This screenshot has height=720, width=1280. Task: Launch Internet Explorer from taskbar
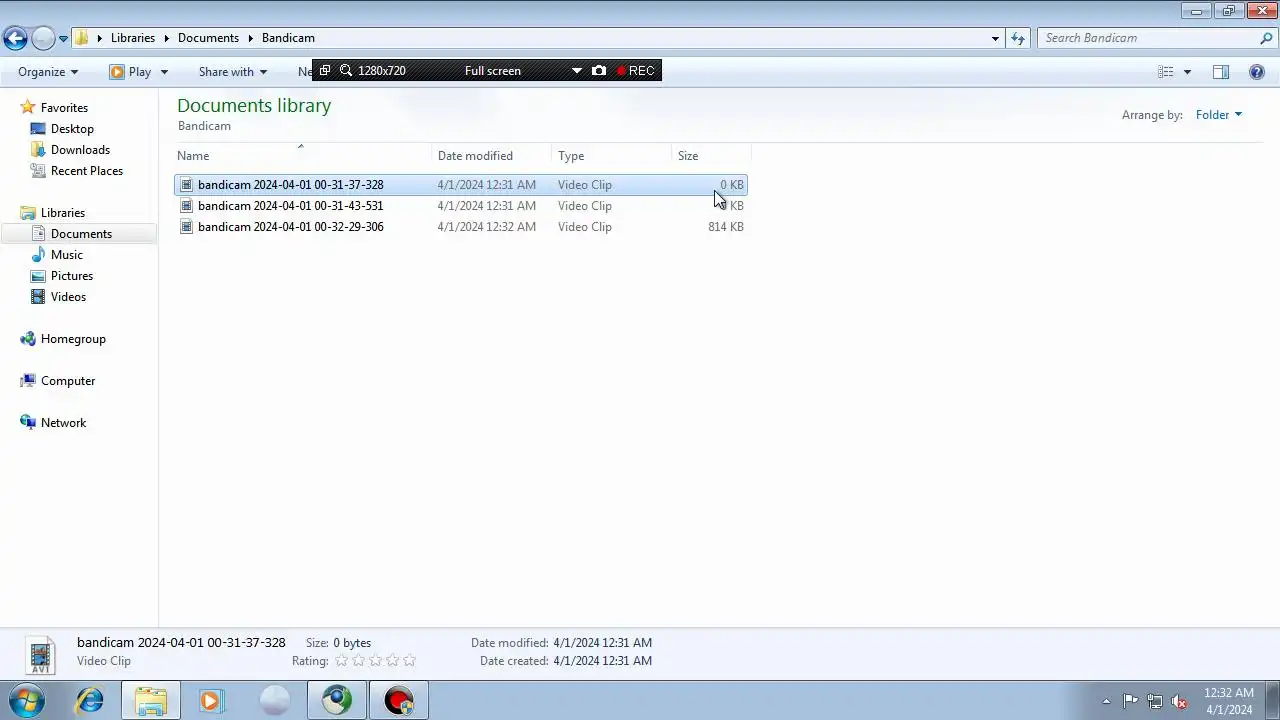(90, 701)
